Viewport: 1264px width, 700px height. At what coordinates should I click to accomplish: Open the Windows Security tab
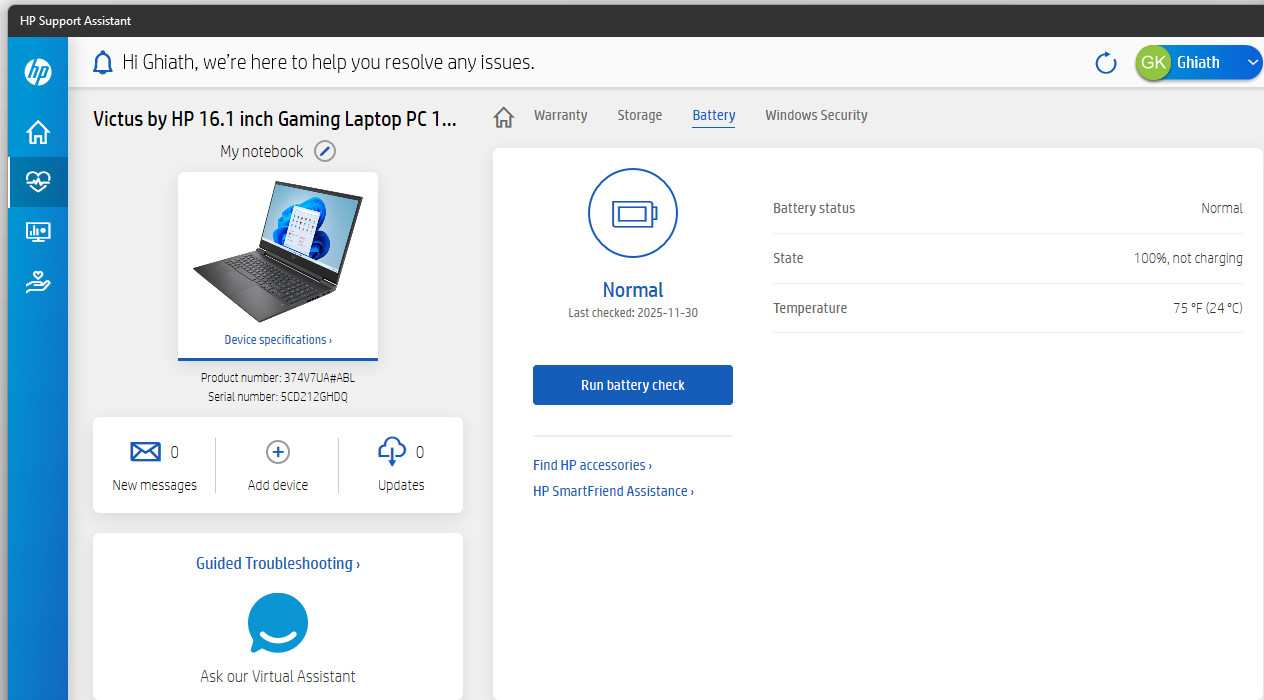click(x=816, y=115)
